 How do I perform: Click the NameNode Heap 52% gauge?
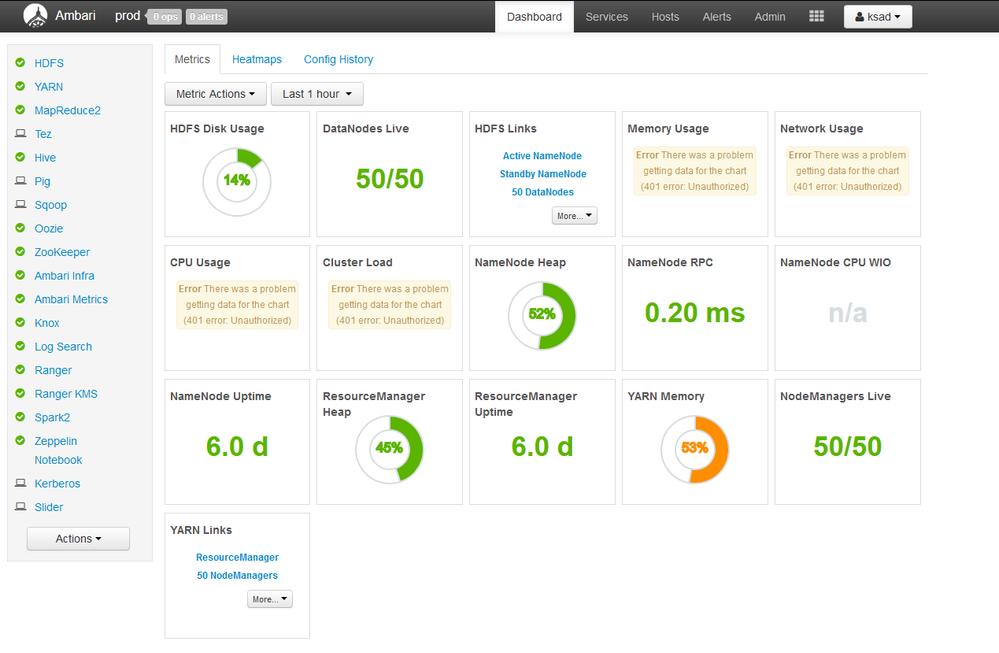[542, 316]
